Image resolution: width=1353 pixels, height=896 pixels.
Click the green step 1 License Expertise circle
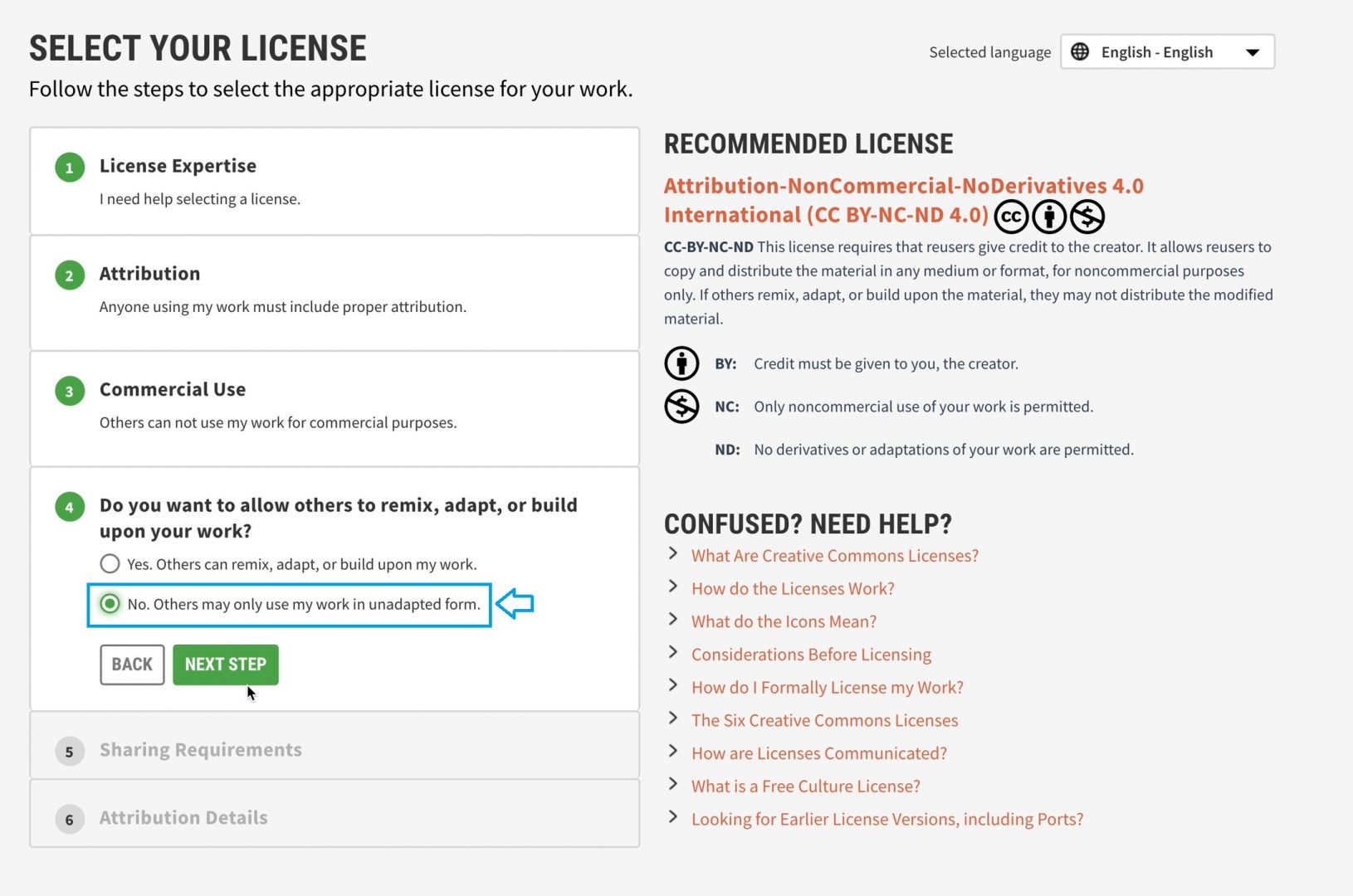point(70,166)
